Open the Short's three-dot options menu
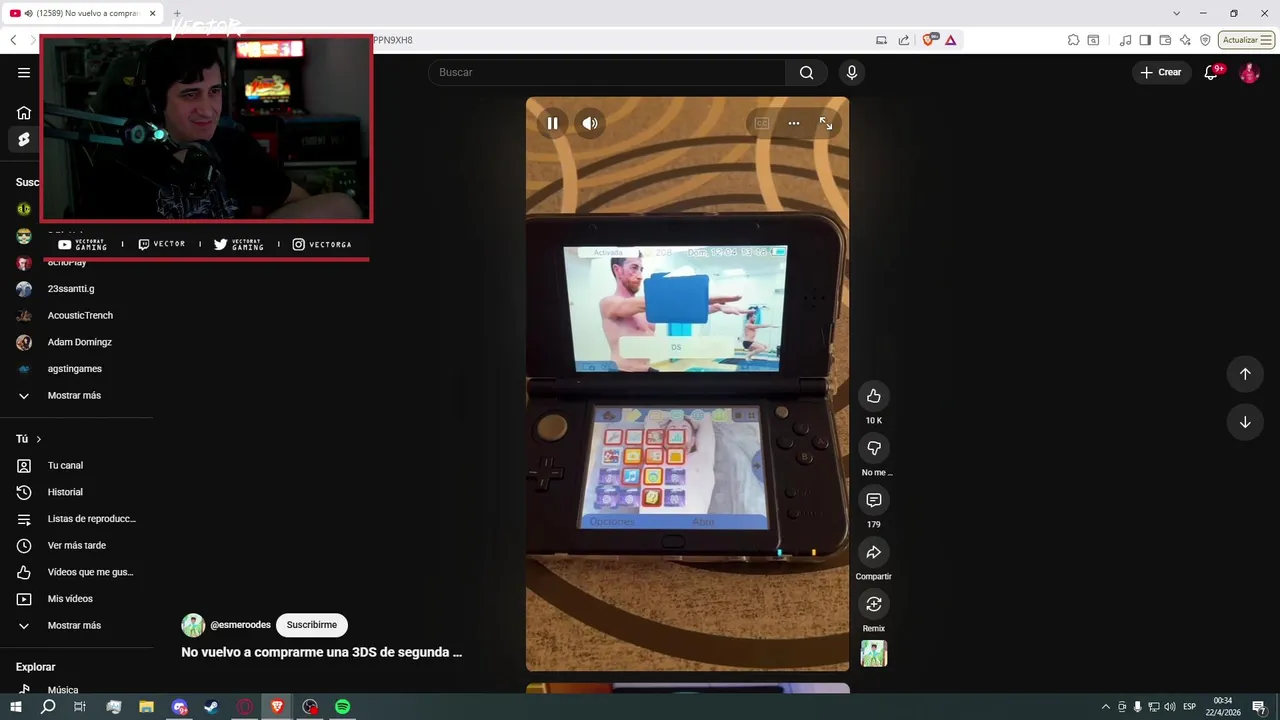Image resolution: width=1280 pixels, height=720 pixels. tap(794, 123)
